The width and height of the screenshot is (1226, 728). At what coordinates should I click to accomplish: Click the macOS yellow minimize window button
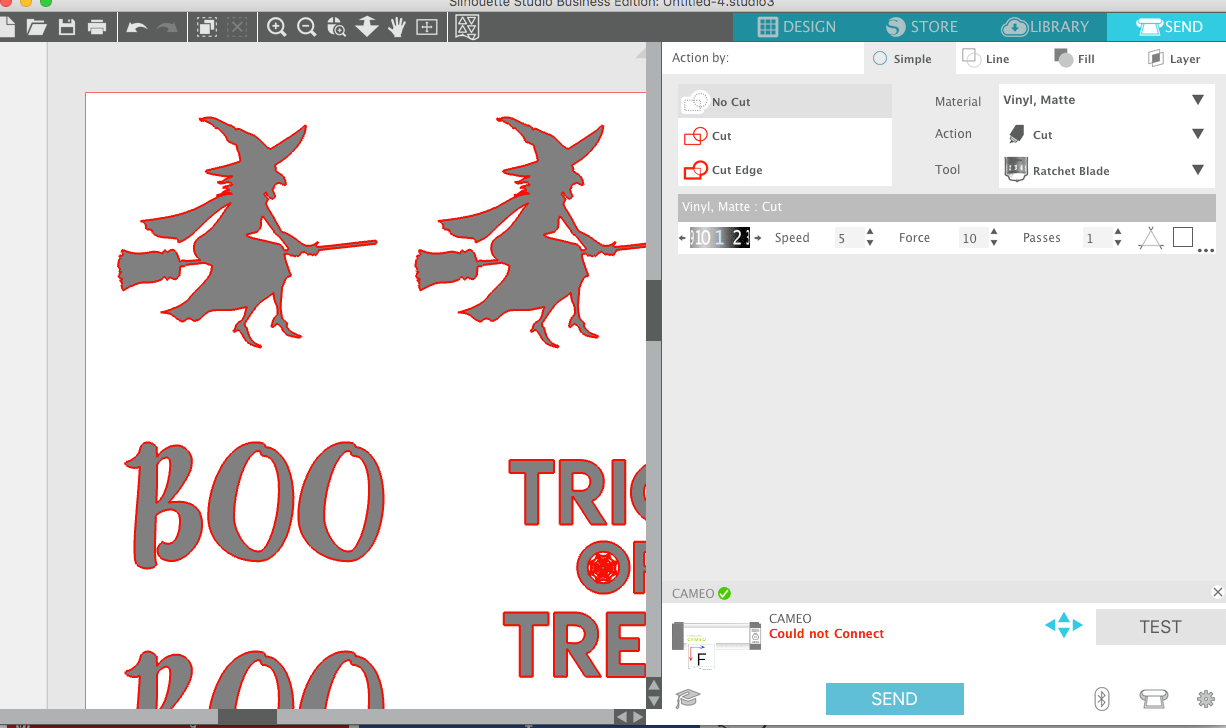click(27, 3)
